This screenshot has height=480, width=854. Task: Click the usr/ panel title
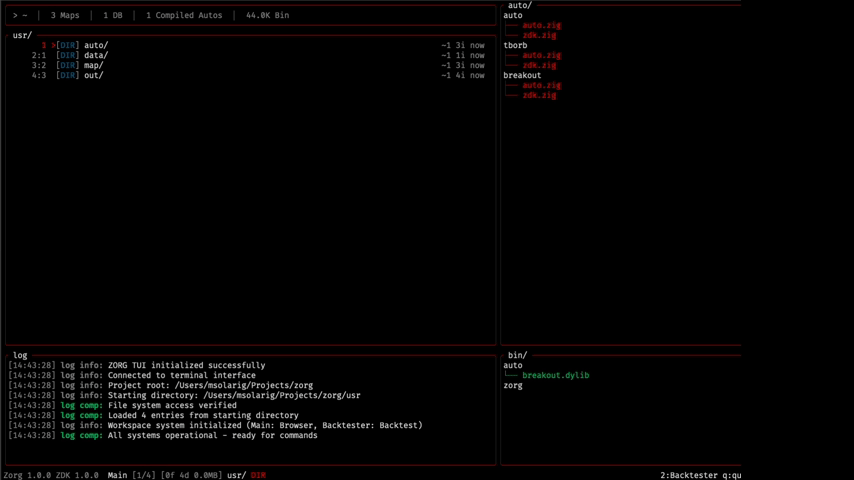coord(22,35)
